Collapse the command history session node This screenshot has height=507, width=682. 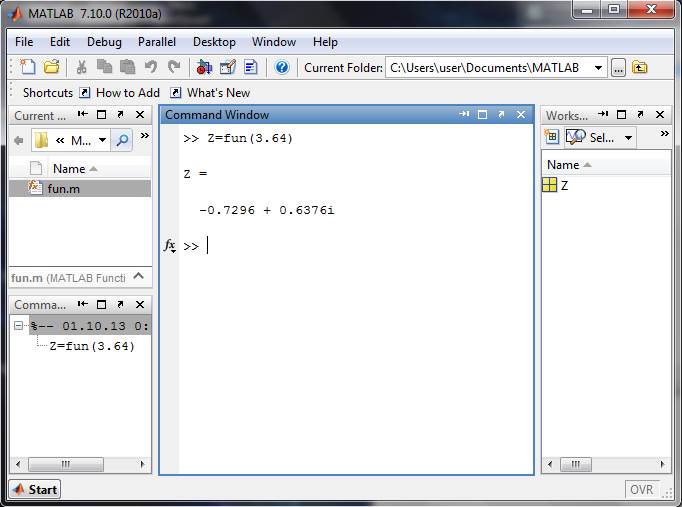pos(18,326)
